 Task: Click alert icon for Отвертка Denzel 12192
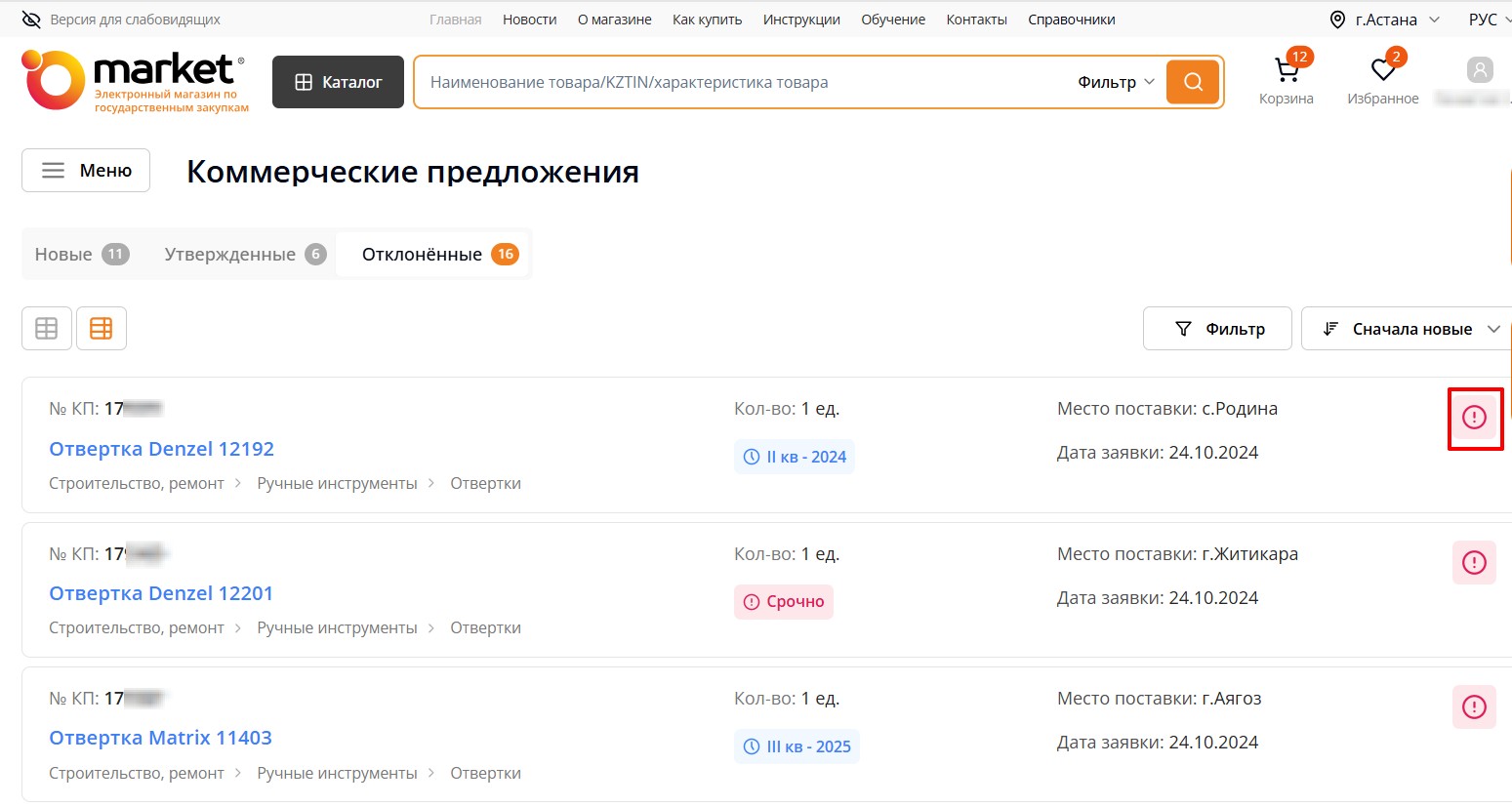click(1474, 418)
